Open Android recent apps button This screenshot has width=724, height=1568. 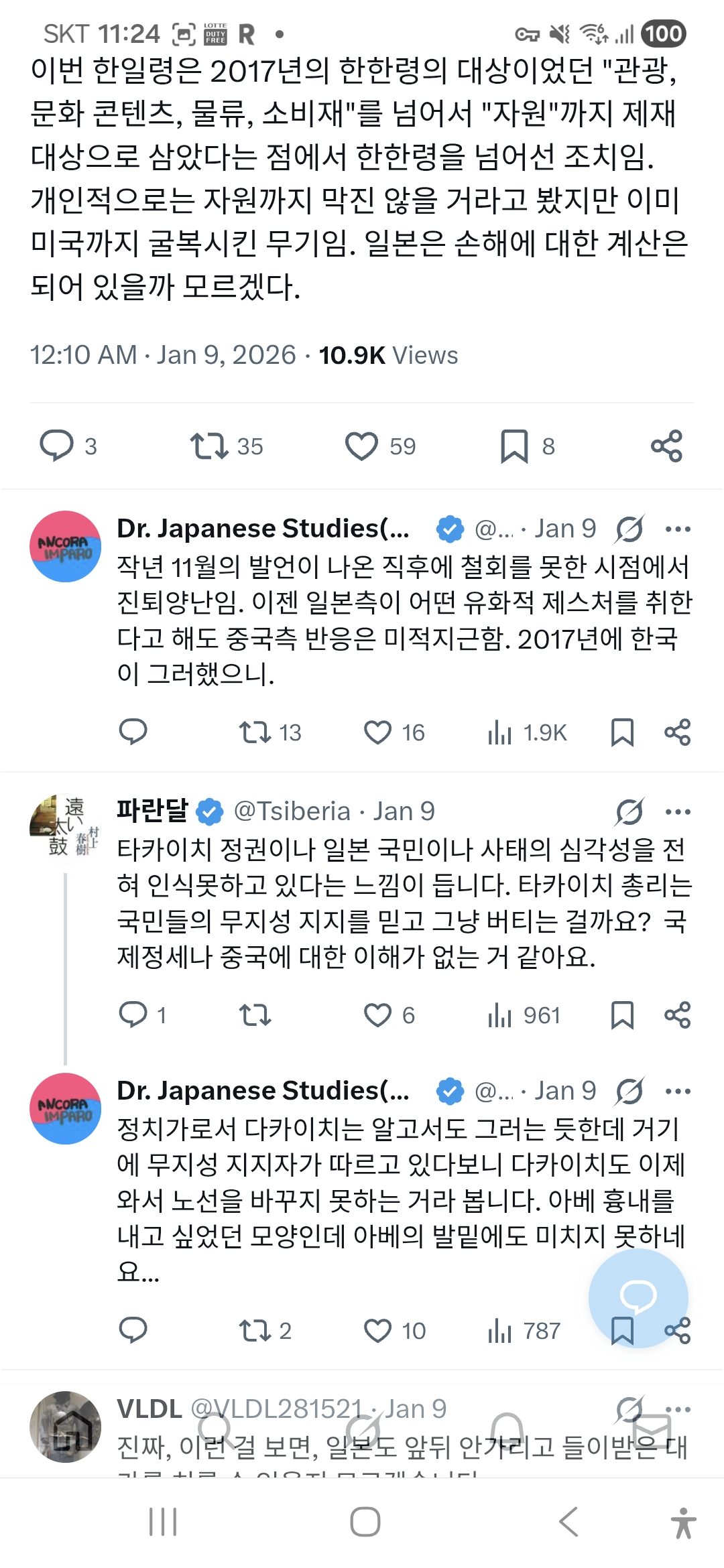(x=163, y=1522)
